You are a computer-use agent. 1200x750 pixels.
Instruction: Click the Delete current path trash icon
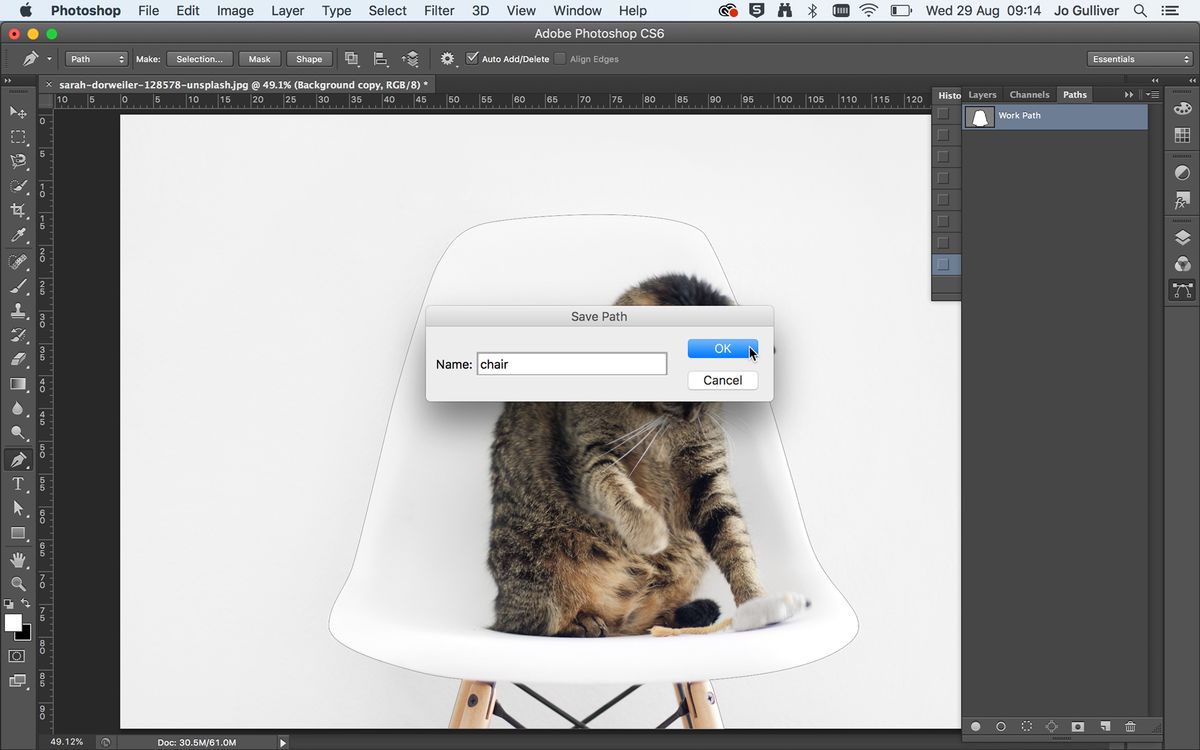[x=1130, y=727]
